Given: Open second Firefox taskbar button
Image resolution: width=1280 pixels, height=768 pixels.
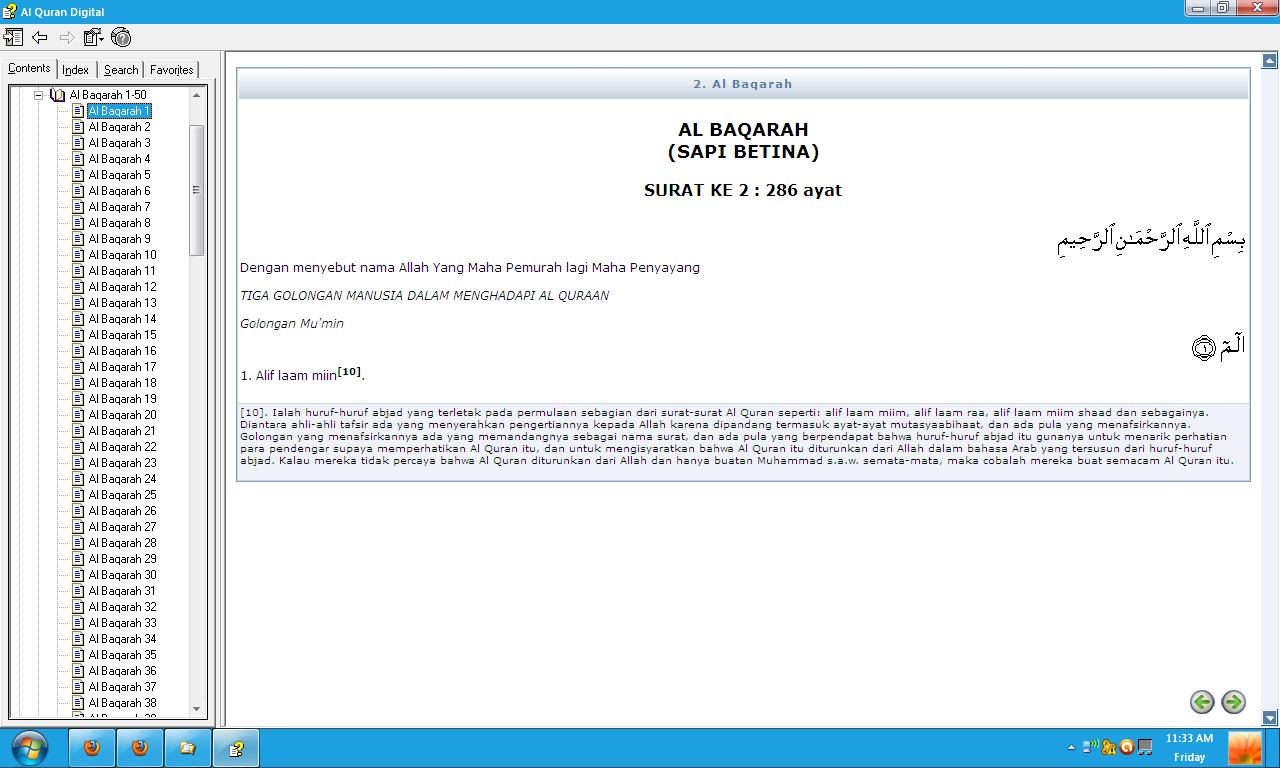Looking at the screenshot, I should [140, 748].
